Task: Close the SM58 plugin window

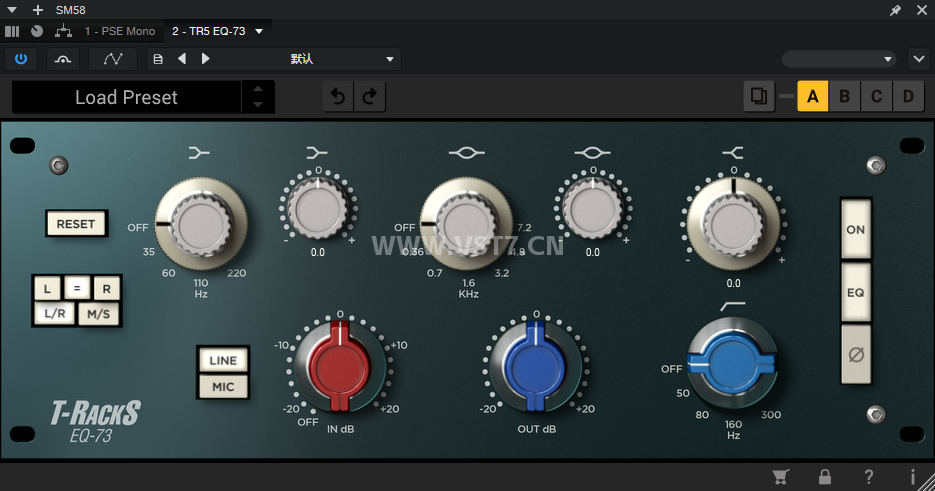Action: pos(922,10)
